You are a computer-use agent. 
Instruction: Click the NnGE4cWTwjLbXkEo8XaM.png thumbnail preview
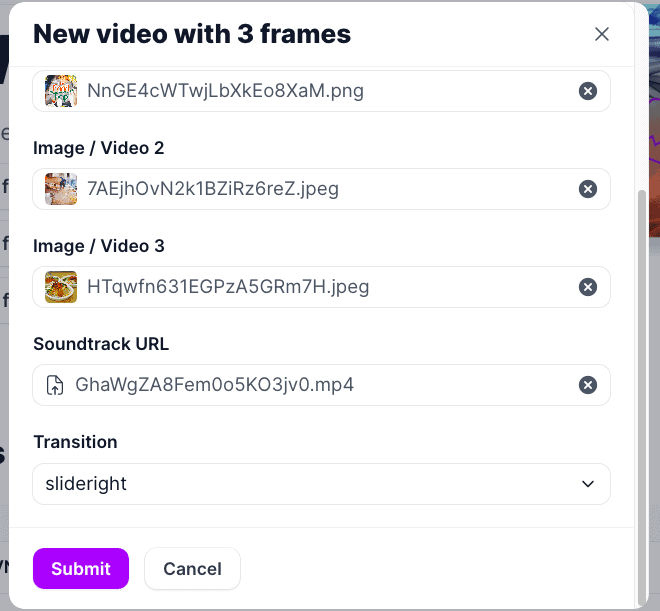click(61, 91)
